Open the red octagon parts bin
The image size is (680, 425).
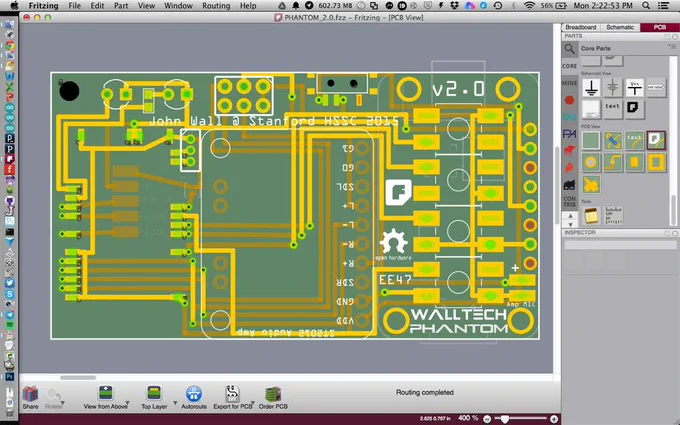point(569,100)
